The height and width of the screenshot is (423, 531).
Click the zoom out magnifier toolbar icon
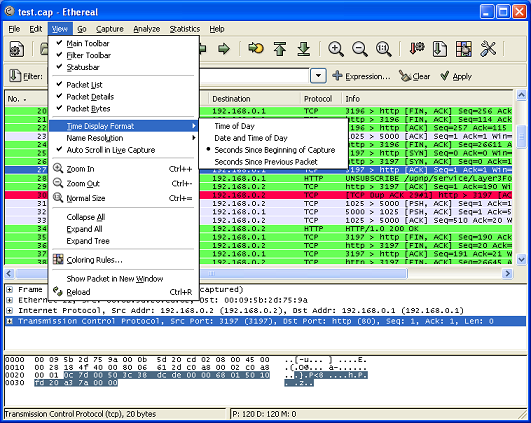click(360, 49)
